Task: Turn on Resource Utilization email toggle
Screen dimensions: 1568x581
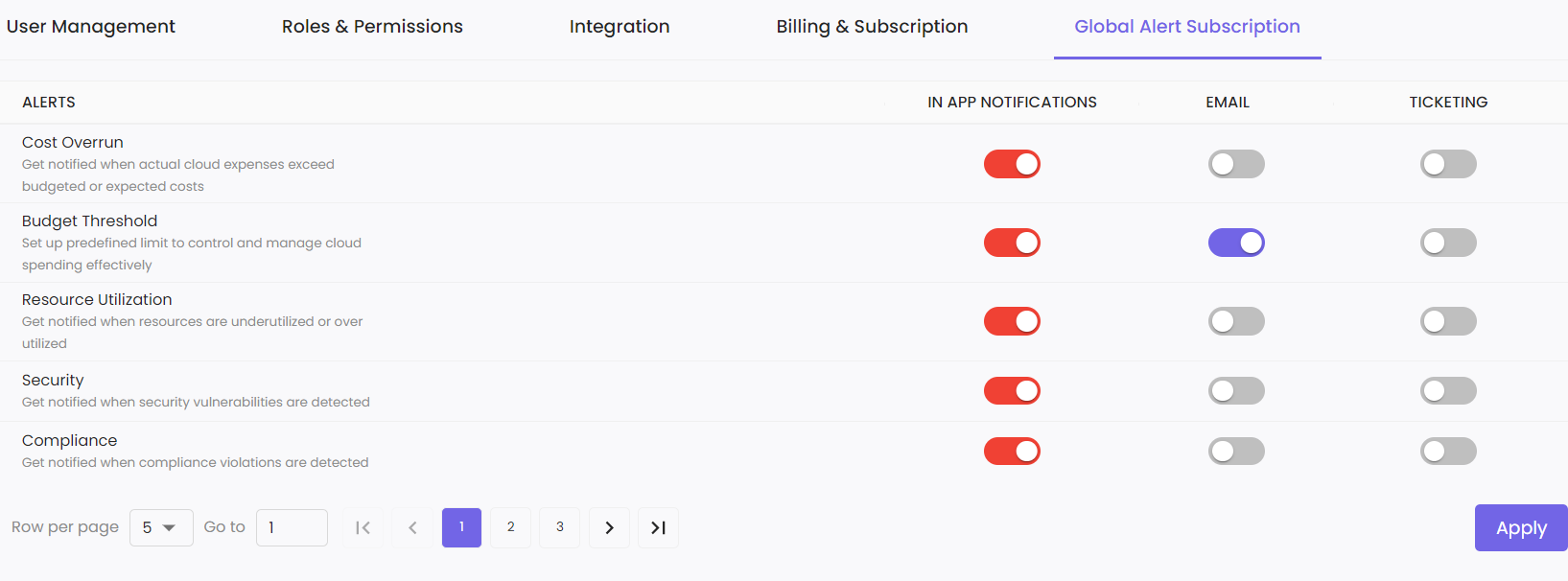Action: (x=1236, y=321)
